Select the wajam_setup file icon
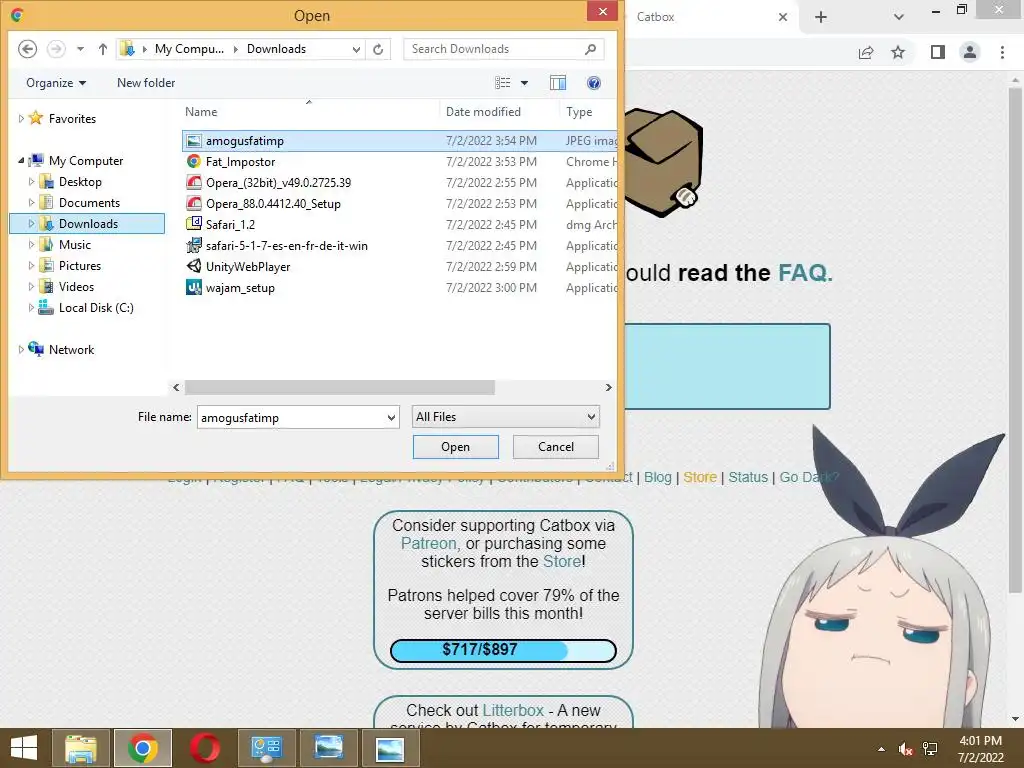1024x768 pixels. pos(194,287)
